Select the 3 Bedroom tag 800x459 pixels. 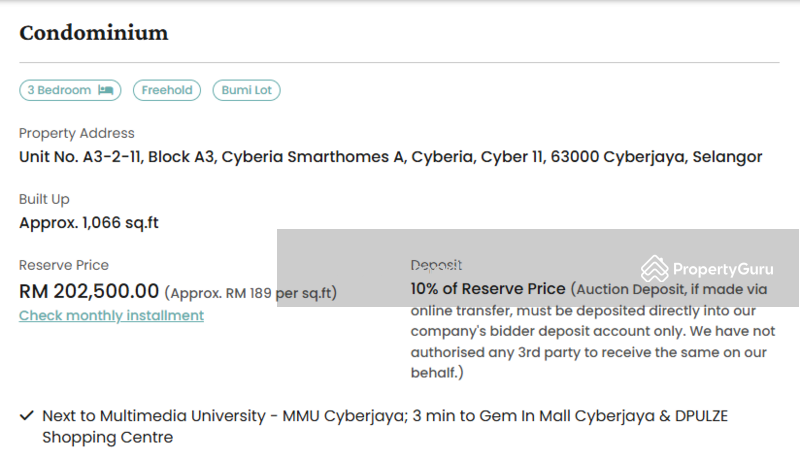(x=70, y=90)
